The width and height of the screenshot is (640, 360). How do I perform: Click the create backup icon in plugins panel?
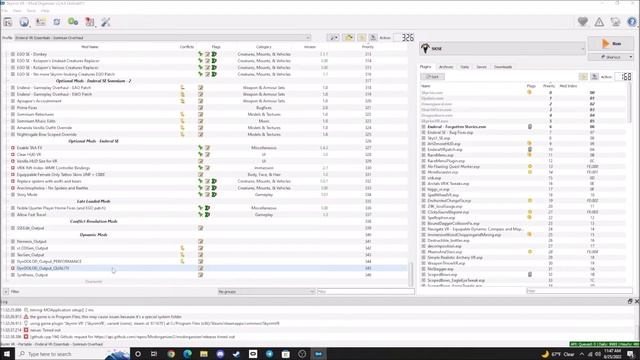595,77
